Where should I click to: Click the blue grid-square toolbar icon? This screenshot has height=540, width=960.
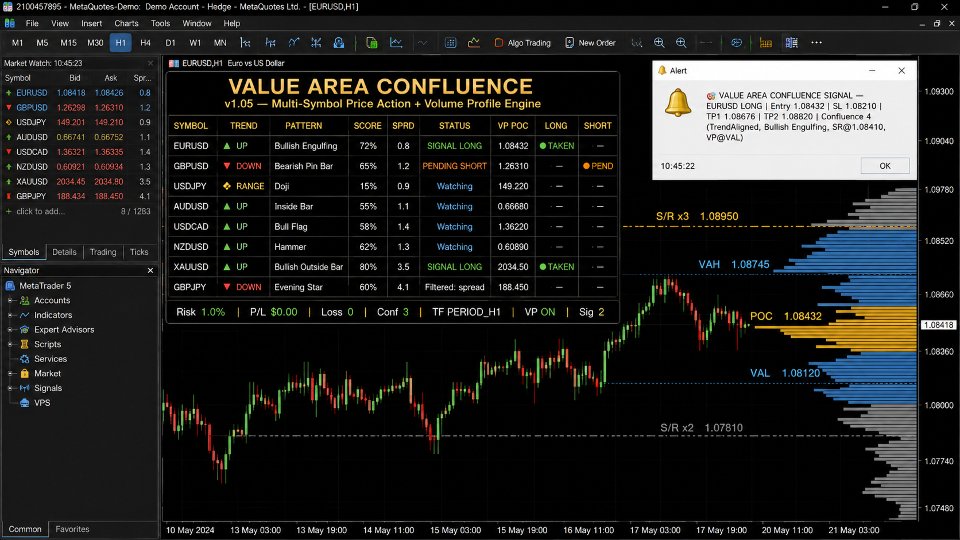[451, 43]
